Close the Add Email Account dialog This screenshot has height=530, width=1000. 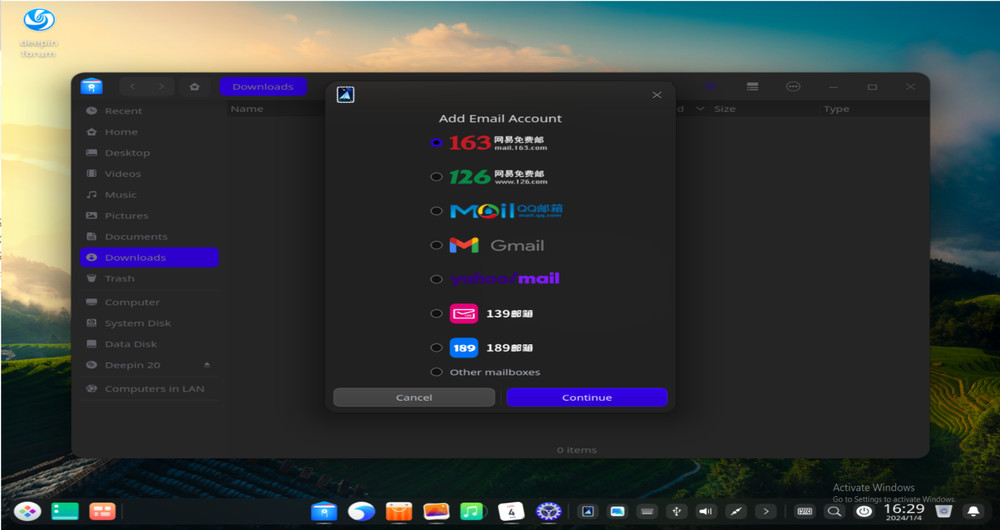pyautogui.click(x=657, y=95)
